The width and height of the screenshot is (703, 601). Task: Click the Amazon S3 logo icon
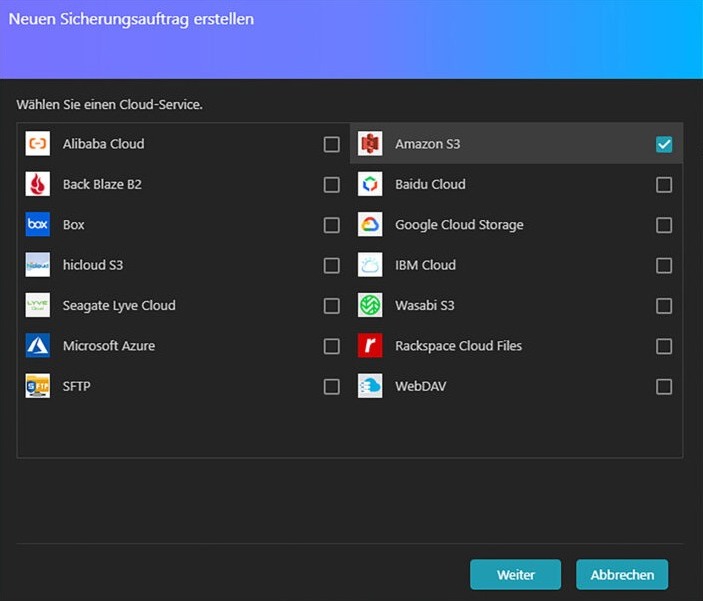click(370, 144)
